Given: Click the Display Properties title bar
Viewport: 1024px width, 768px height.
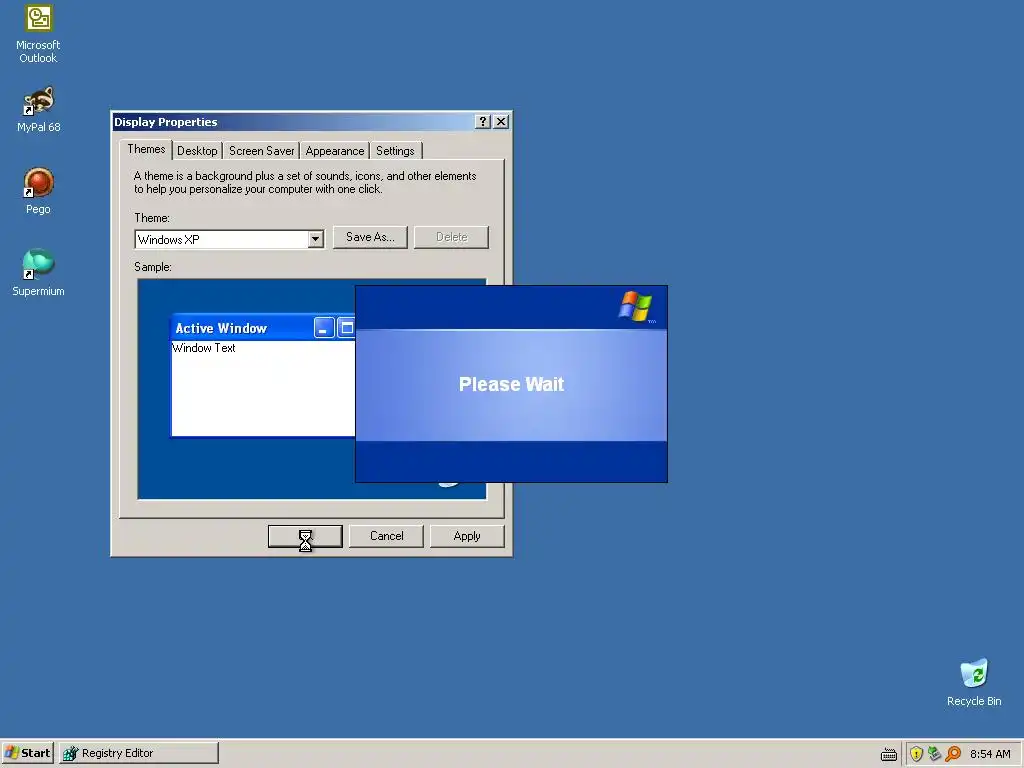Looking at the screenshot, I should pos(312,121).
